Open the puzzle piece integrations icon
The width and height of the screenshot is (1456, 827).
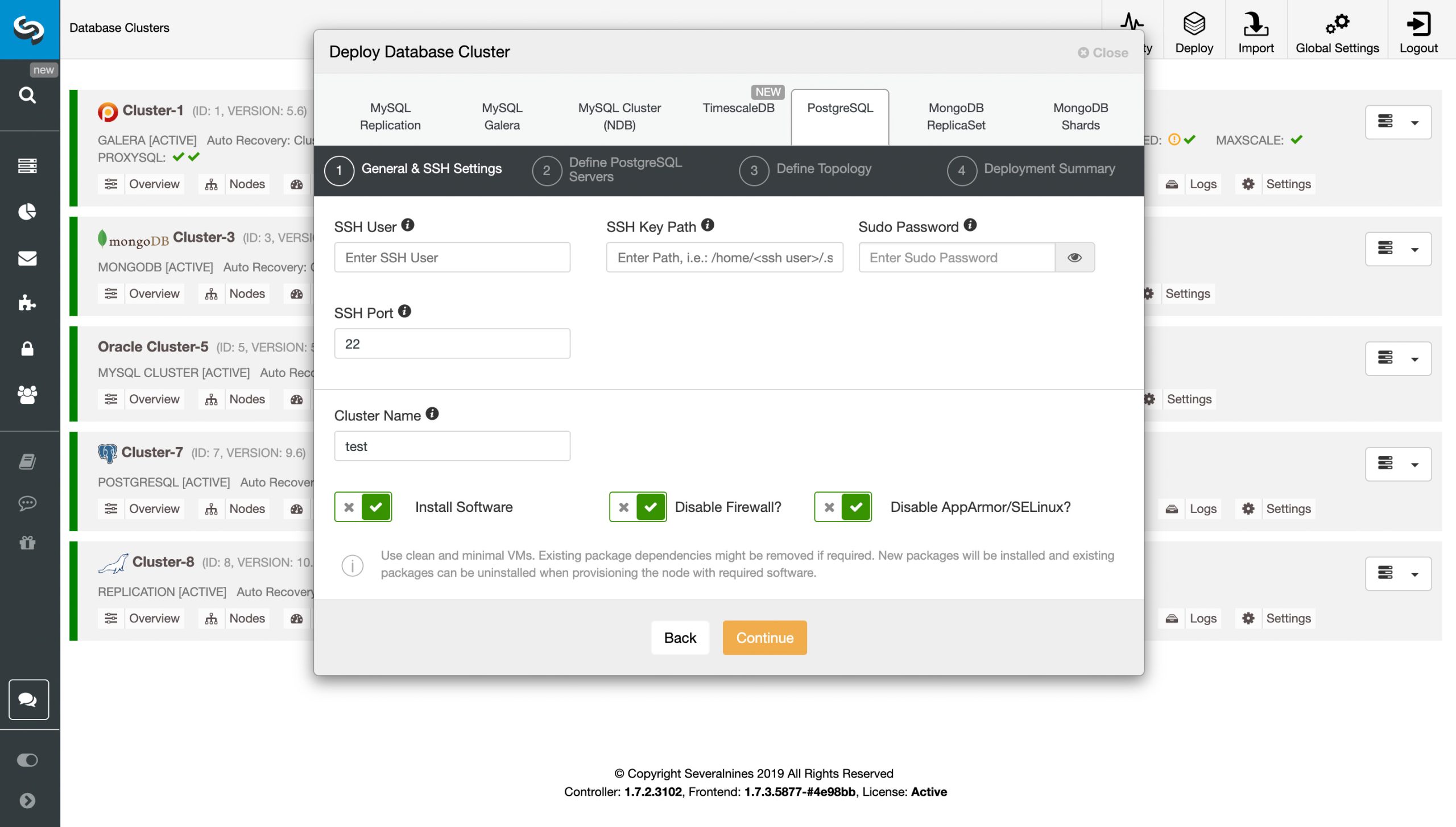[x=27, y=303]
